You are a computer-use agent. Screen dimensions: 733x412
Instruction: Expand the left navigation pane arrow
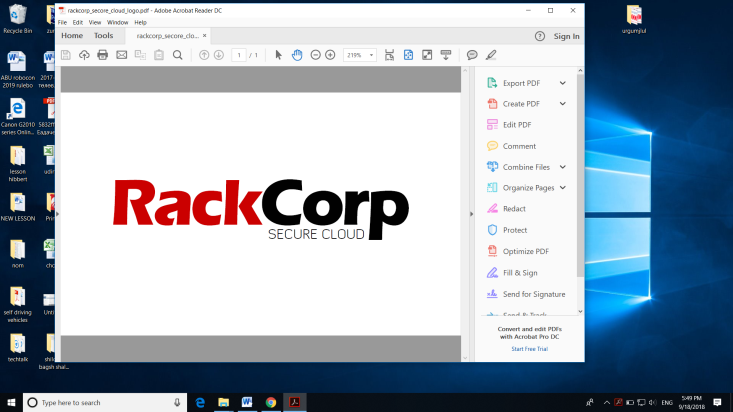tap(57, 214)
